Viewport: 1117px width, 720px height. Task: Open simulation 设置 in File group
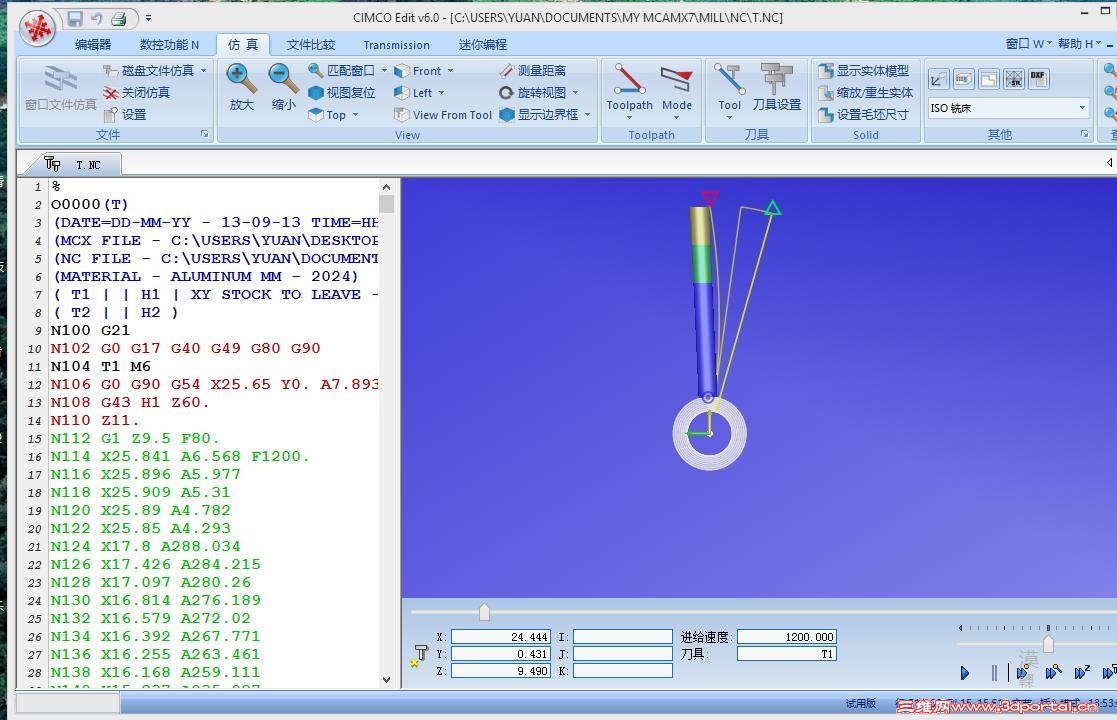pos(125,115)
